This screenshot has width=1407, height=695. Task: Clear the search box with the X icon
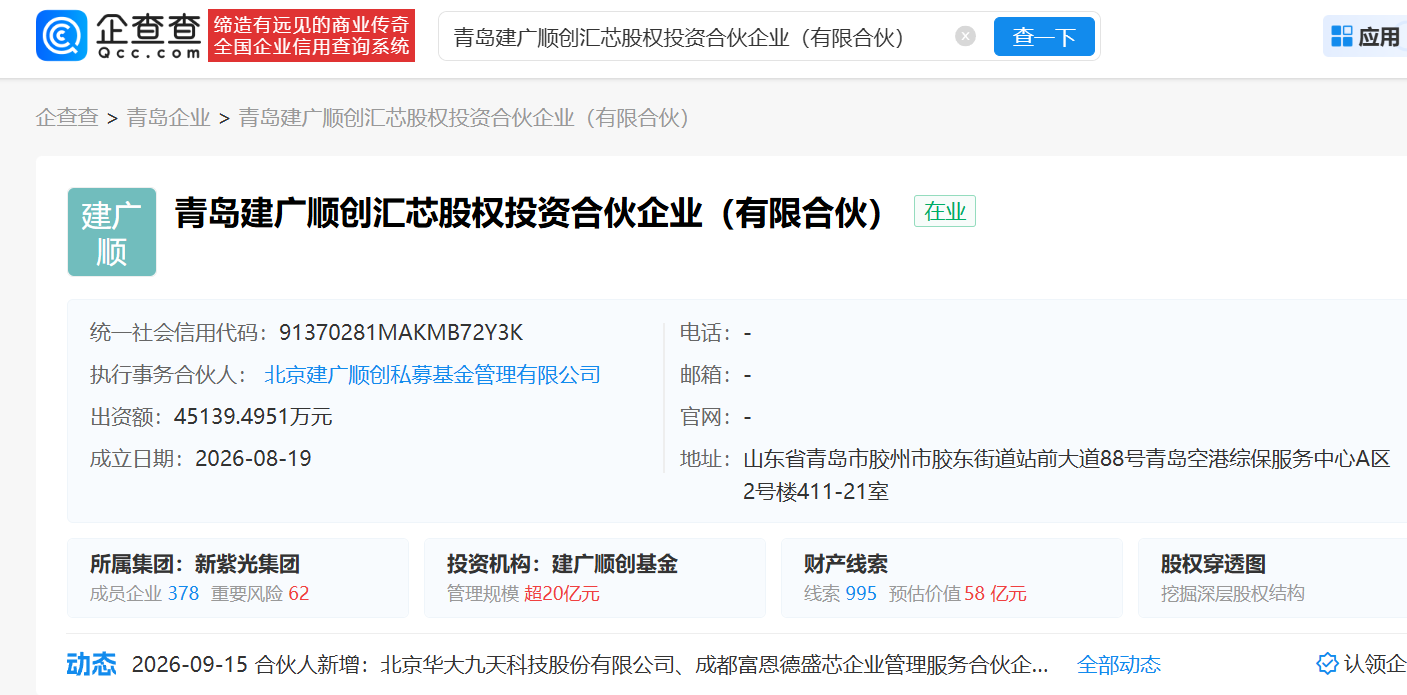coord(965,37)
